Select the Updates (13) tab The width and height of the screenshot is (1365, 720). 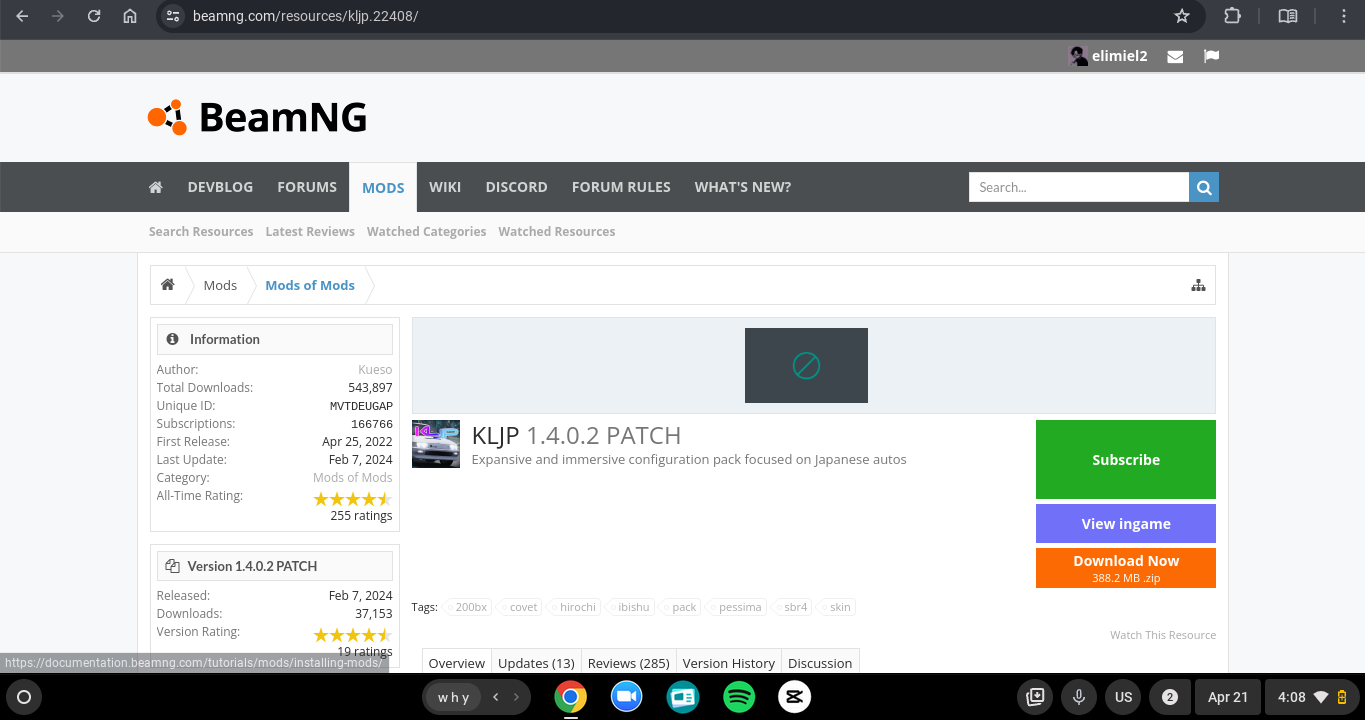536,662
